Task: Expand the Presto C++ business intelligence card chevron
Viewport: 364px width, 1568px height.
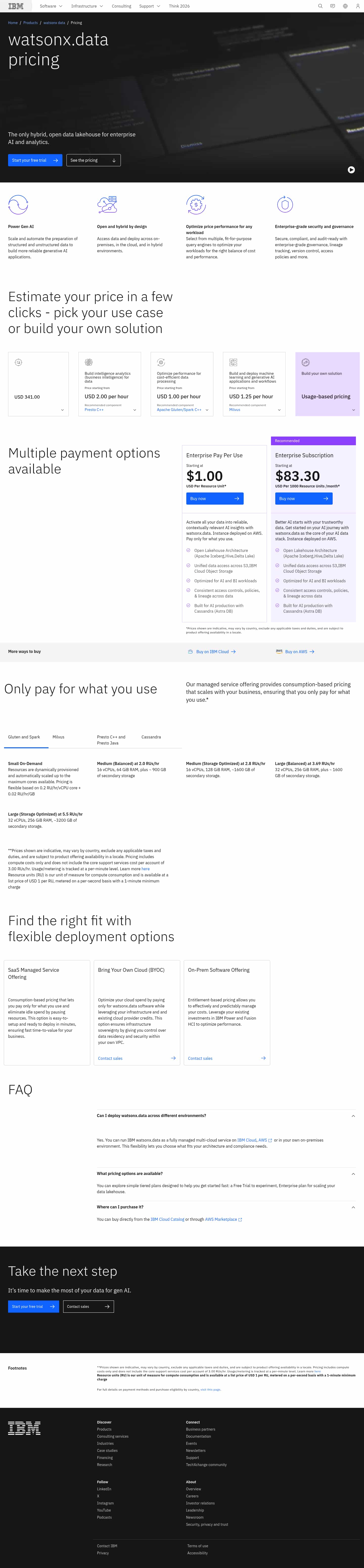Action: (135, 410)
